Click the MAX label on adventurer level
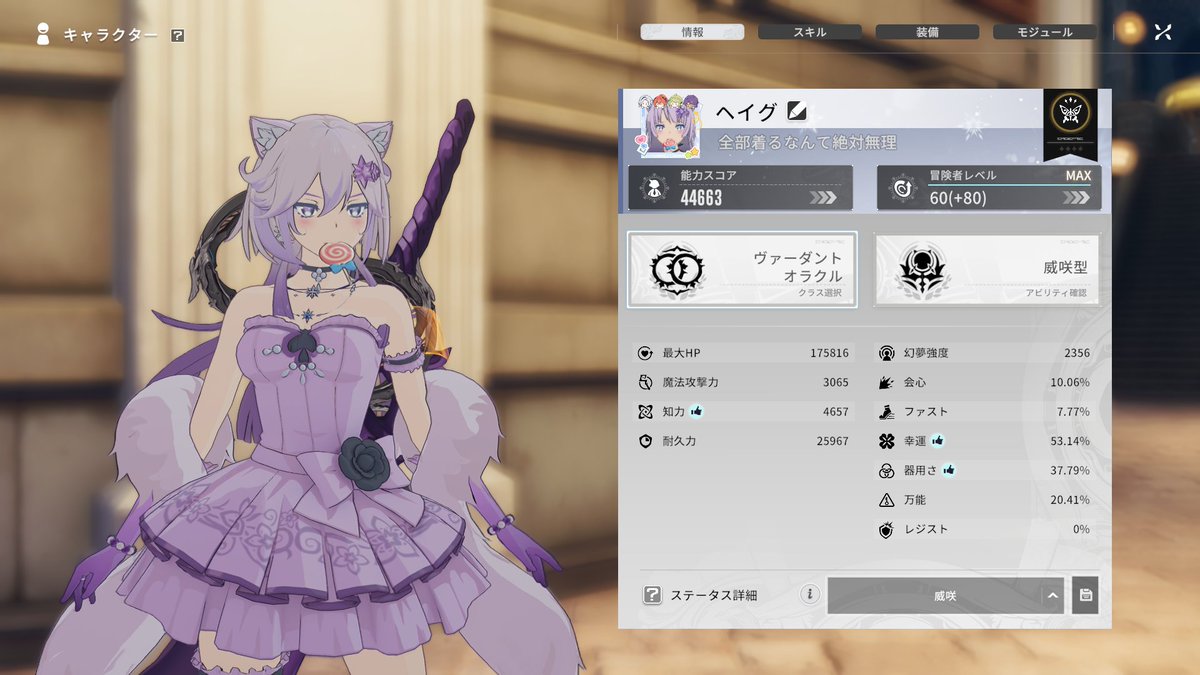 click(x=1078, y=175)
